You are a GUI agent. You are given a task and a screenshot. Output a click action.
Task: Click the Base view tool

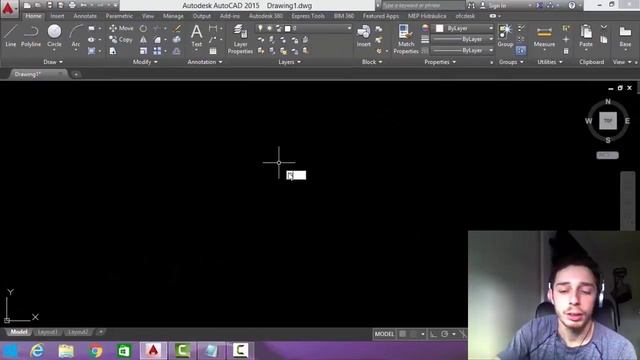click(625, 36)
